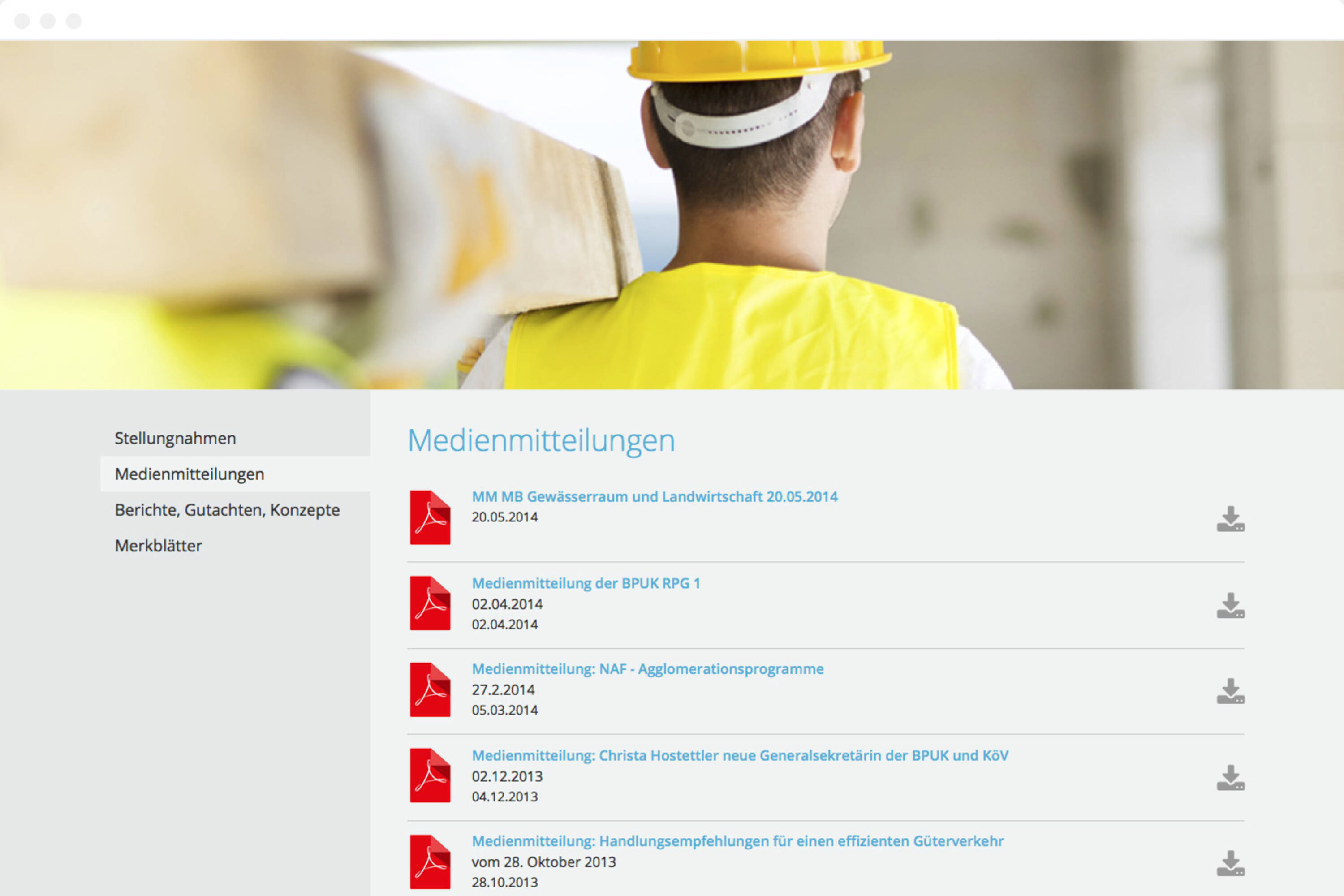Select Medienmitteilungen sidebar item

tap(189, 474)
